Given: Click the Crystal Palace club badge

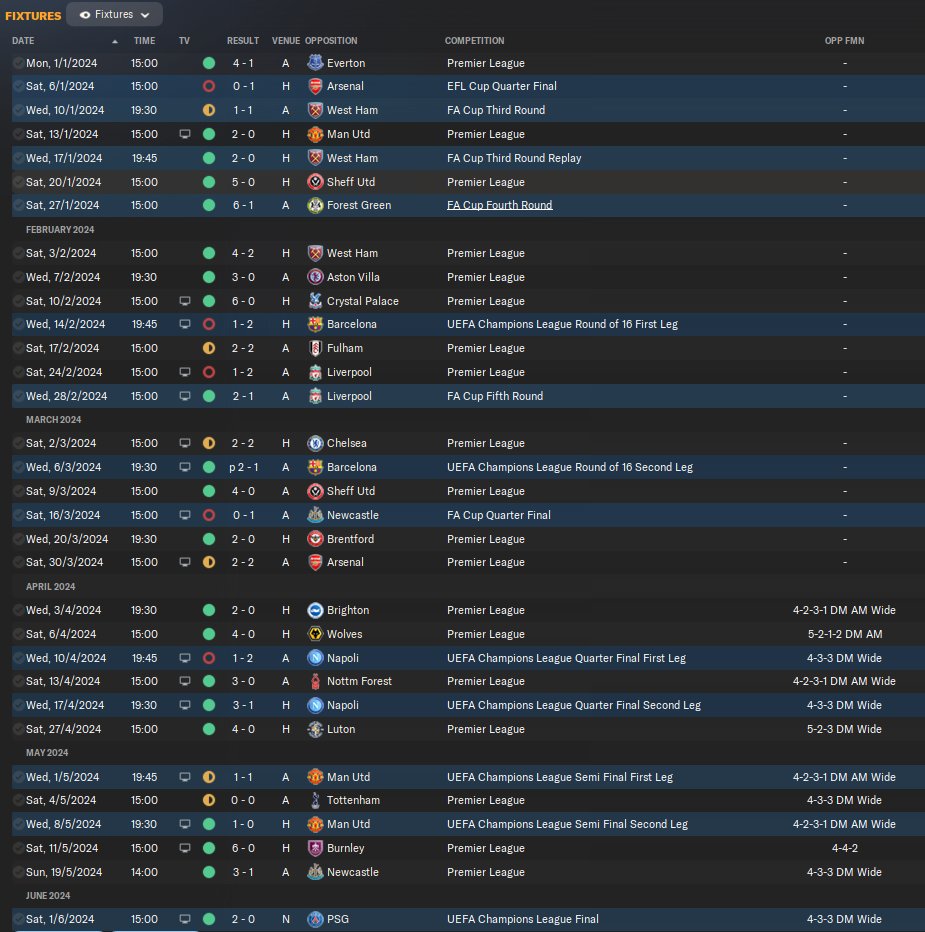Looking at the screenshot, I should click(x=315, y=301).
